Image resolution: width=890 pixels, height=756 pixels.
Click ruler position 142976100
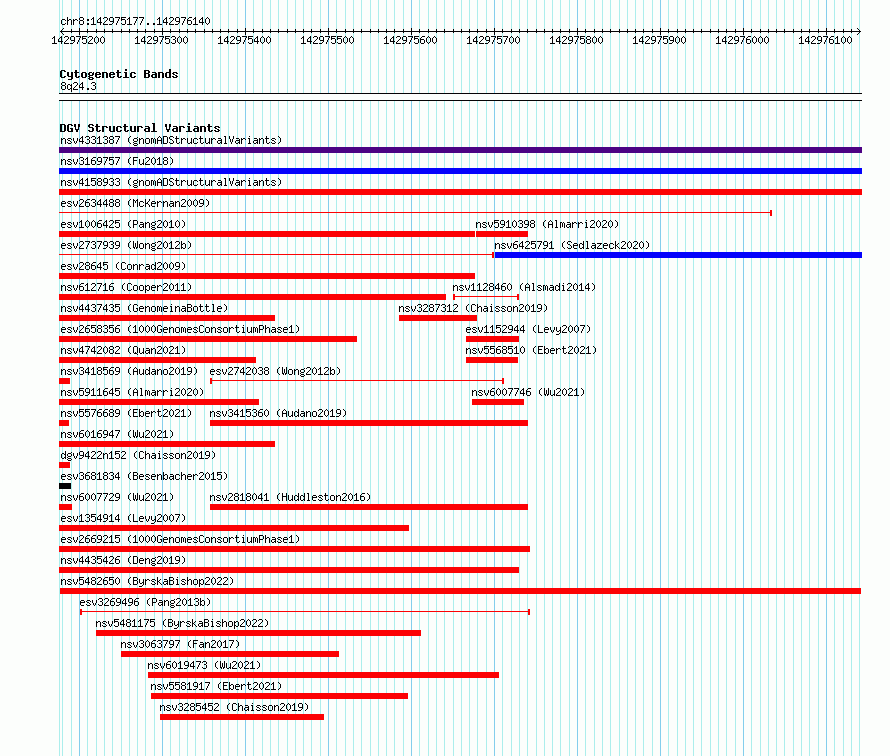point(825,40)
